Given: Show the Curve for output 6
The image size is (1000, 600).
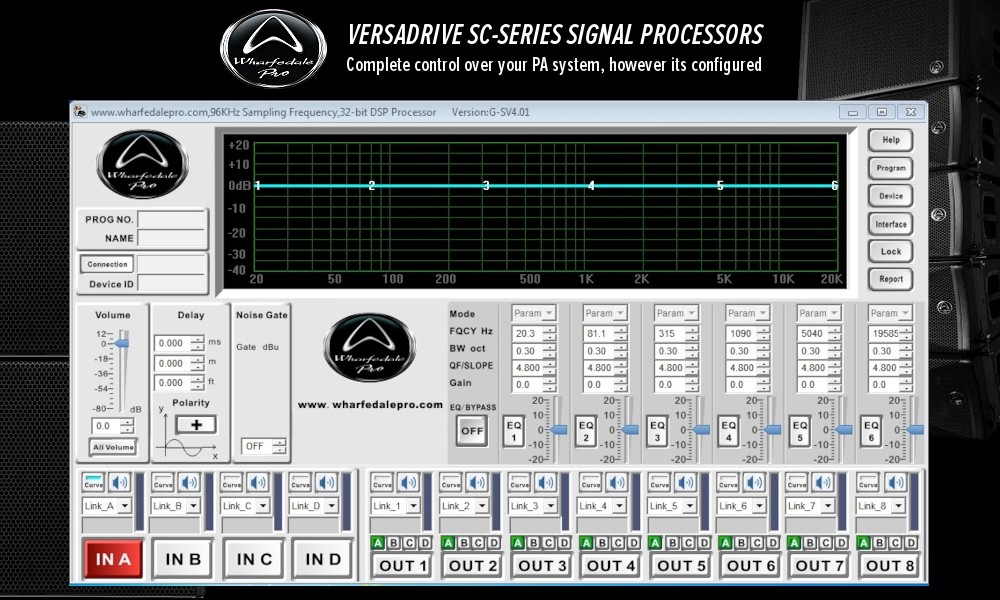Looking at the screenshot, I should pos(728,483).
